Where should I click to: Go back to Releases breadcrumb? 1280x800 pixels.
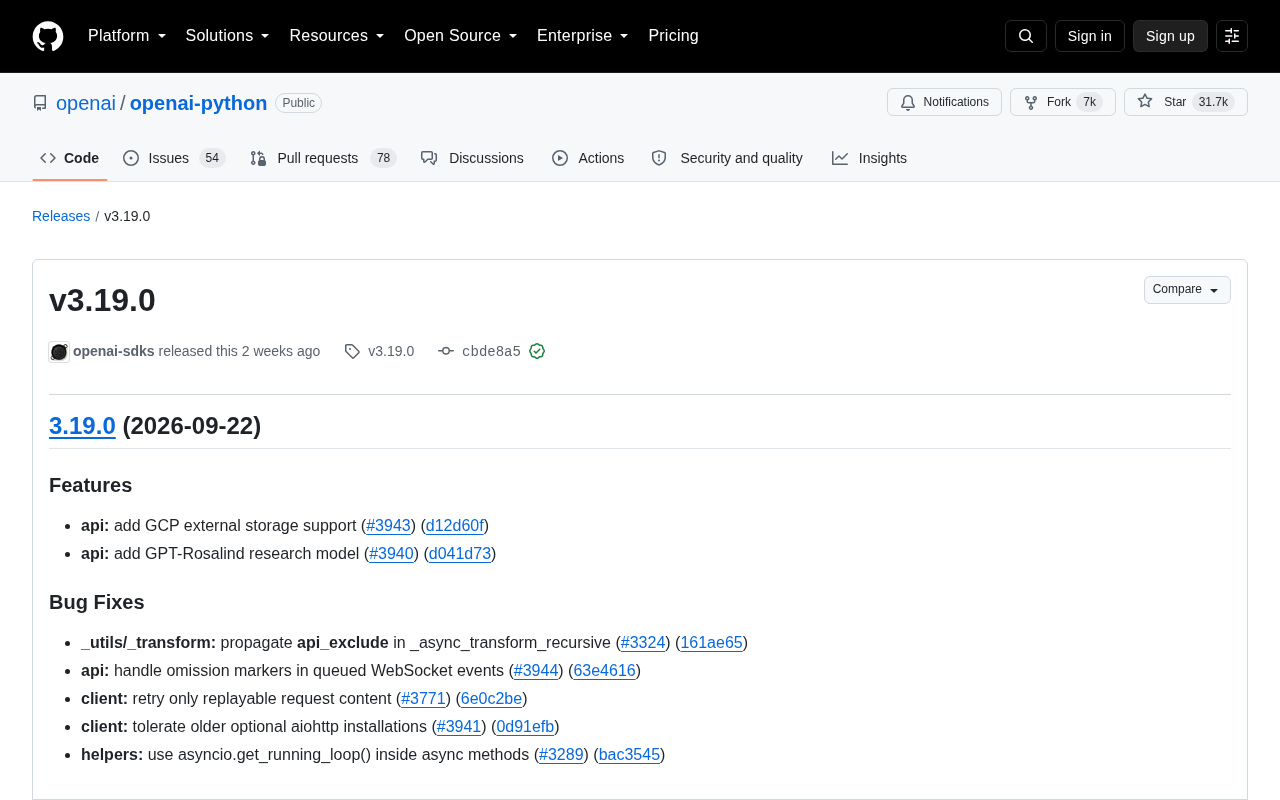coord(61,216)
